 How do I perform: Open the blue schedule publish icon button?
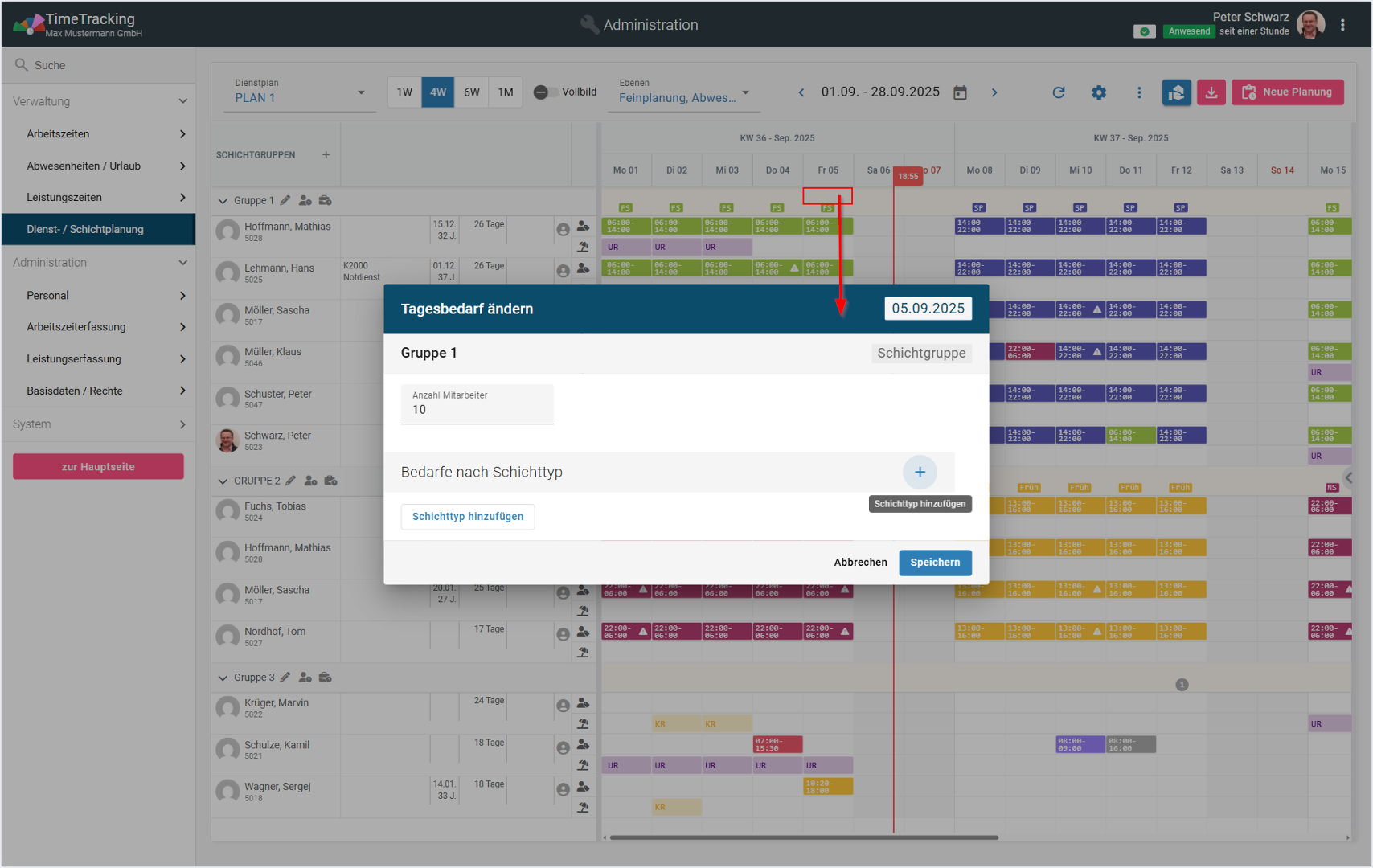point(1176,92)
